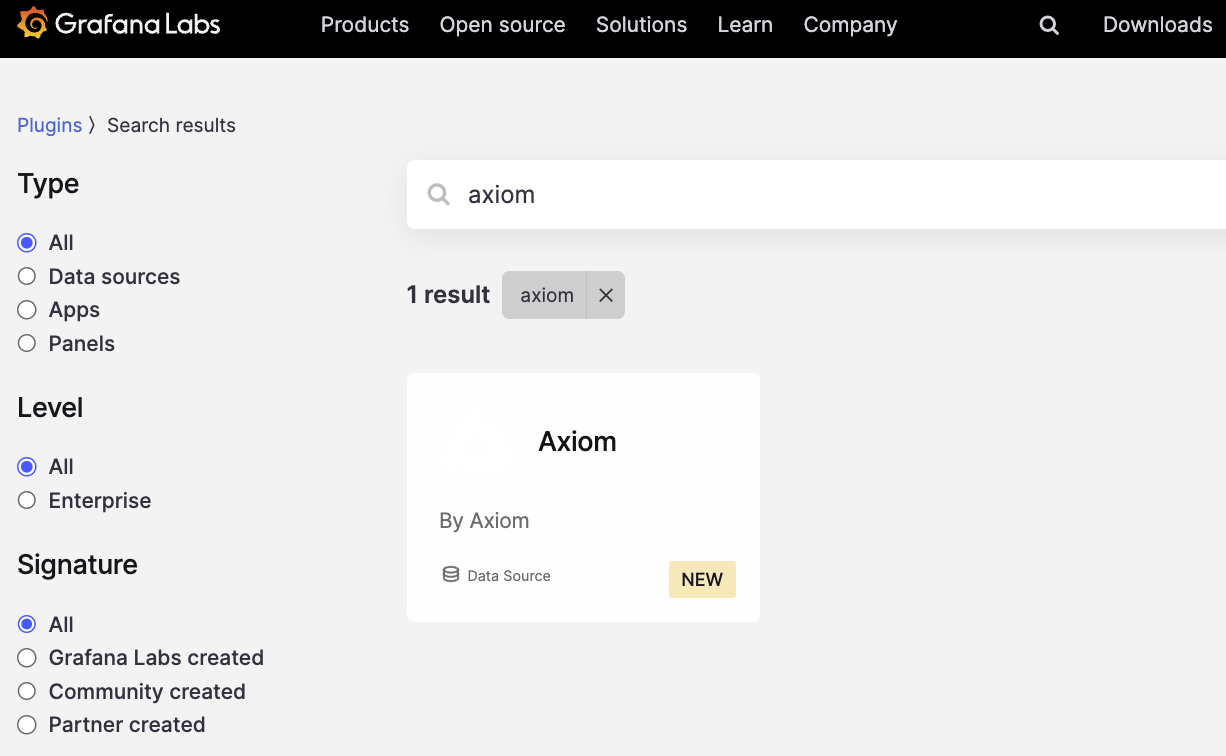Viewport: 1226px width, 756px height.
Task: Click the By Axiom author text
Action: (484, 520)
